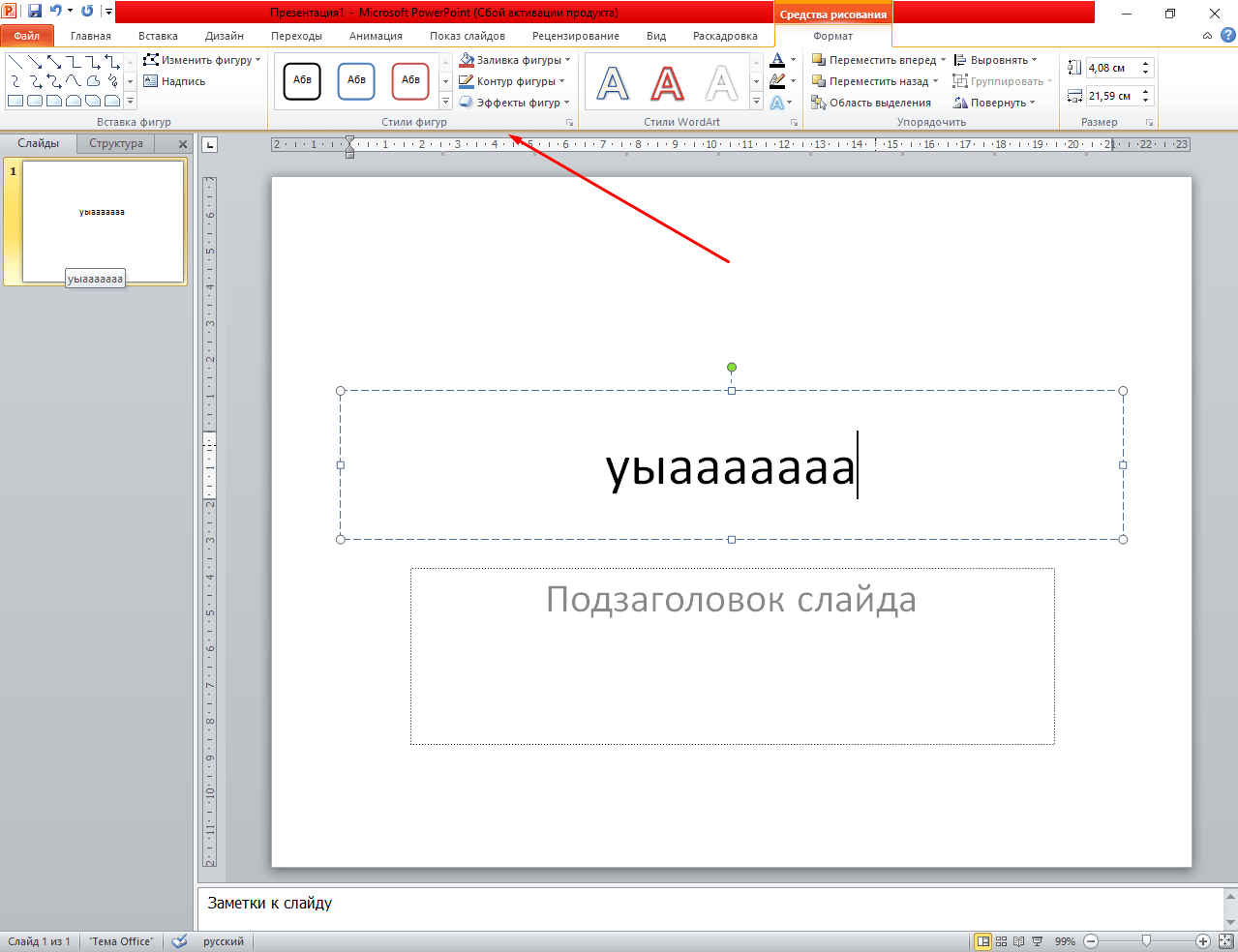
Task: Open the Файл tab
Action: [x=27, y=36]
